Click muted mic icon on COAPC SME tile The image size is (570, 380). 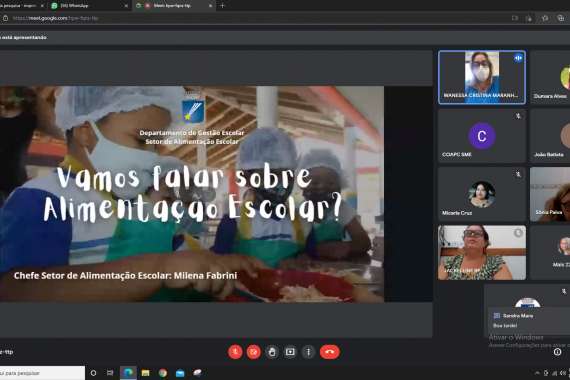tap(518, 116)
